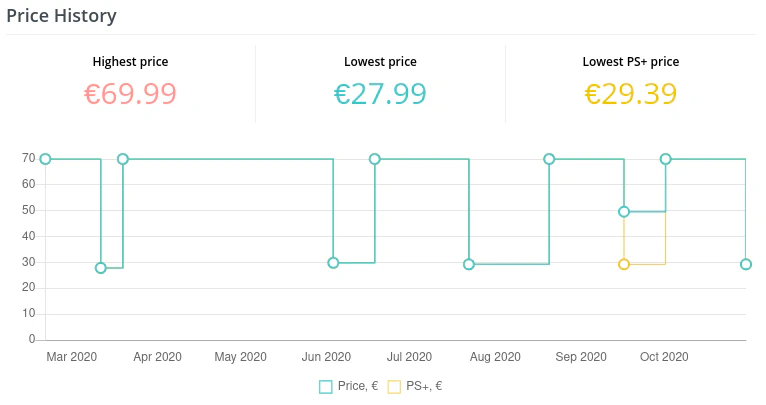Click the €27.99 lowest price value
The image size is (766, 405).
(x=380, y=94)
